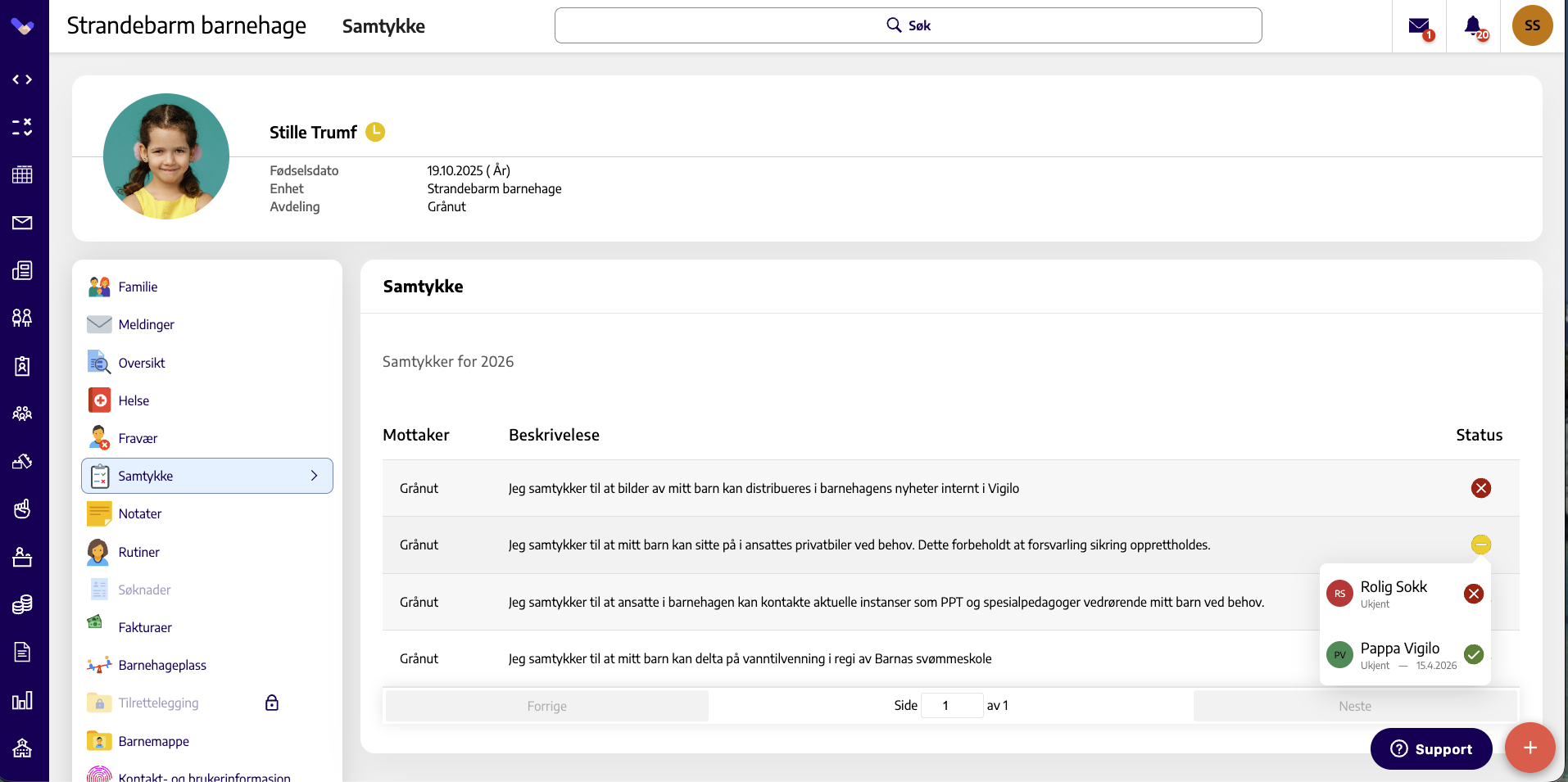Toggle sidebar expand arrows icon
This screenshot has height=782, width=1568.
point(22,79)
